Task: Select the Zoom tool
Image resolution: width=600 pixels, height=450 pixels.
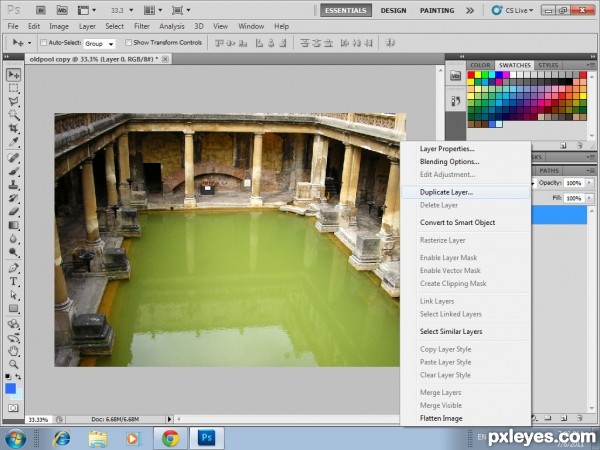Action: coord(13,364)
